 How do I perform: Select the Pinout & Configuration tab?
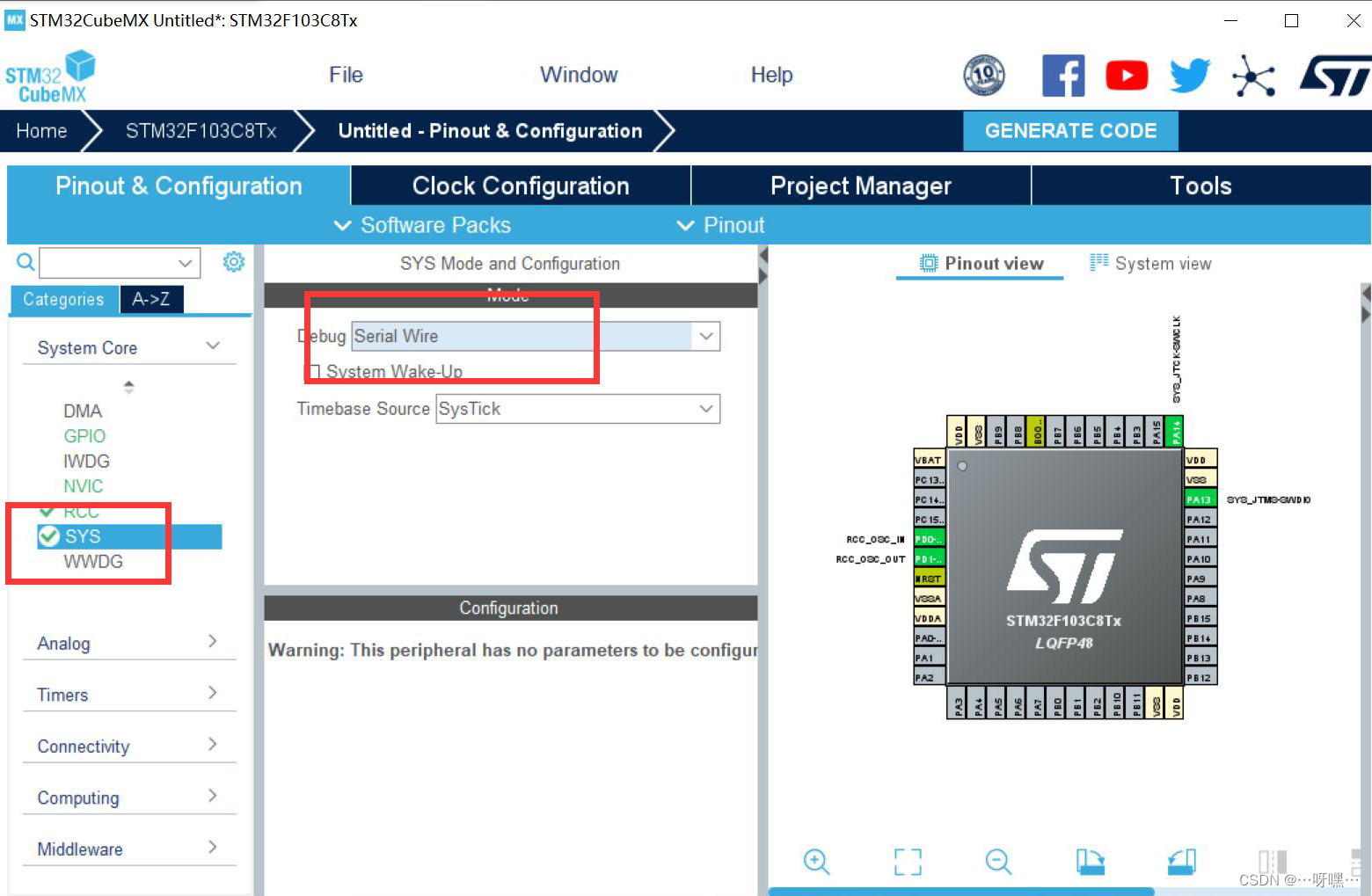click(x=179, y=186)
